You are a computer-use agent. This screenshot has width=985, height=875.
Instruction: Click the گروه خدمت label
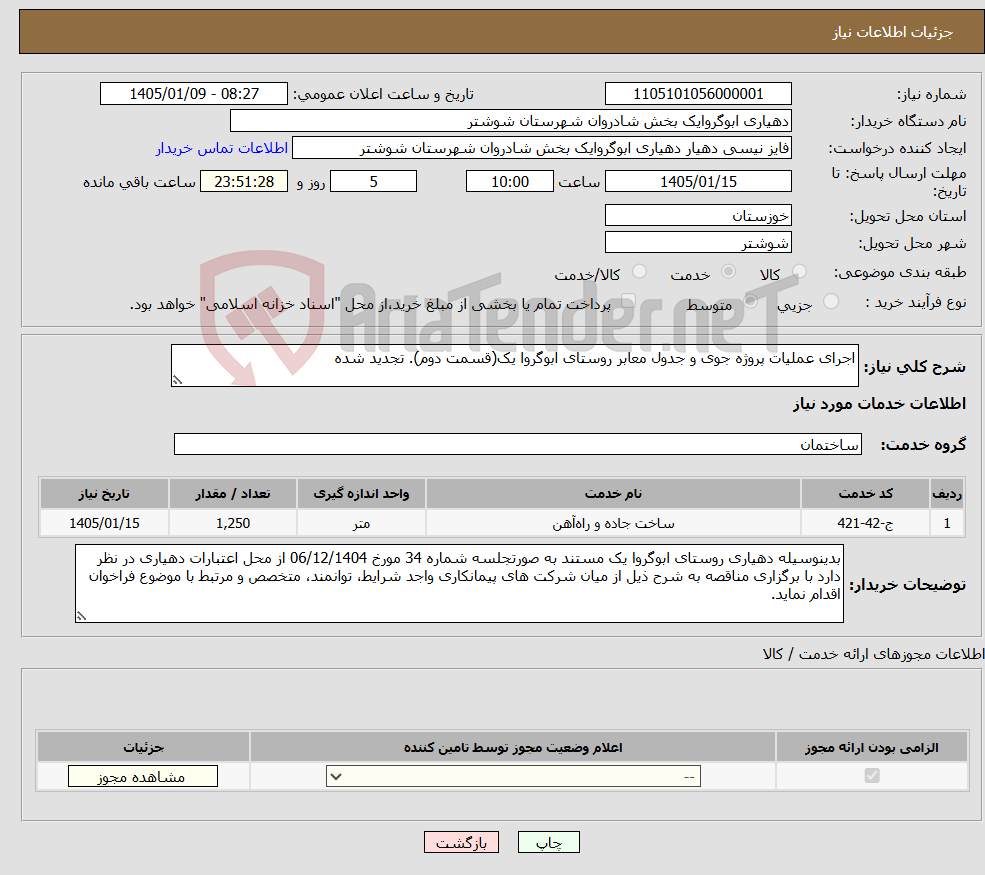point(923,445)
